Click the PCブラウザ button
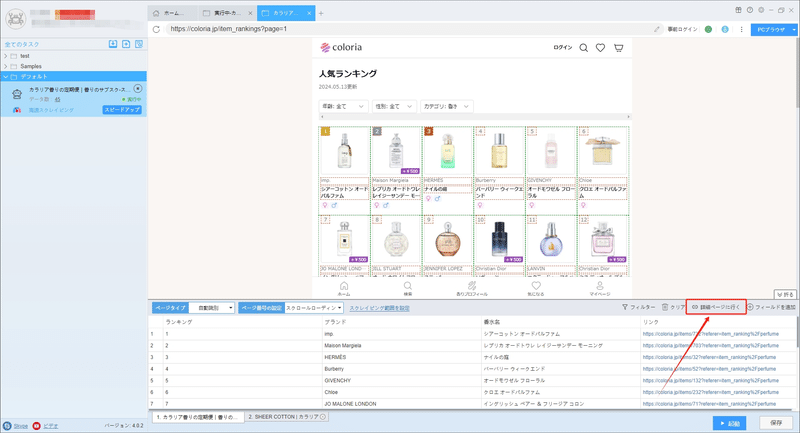 (770, 30)
